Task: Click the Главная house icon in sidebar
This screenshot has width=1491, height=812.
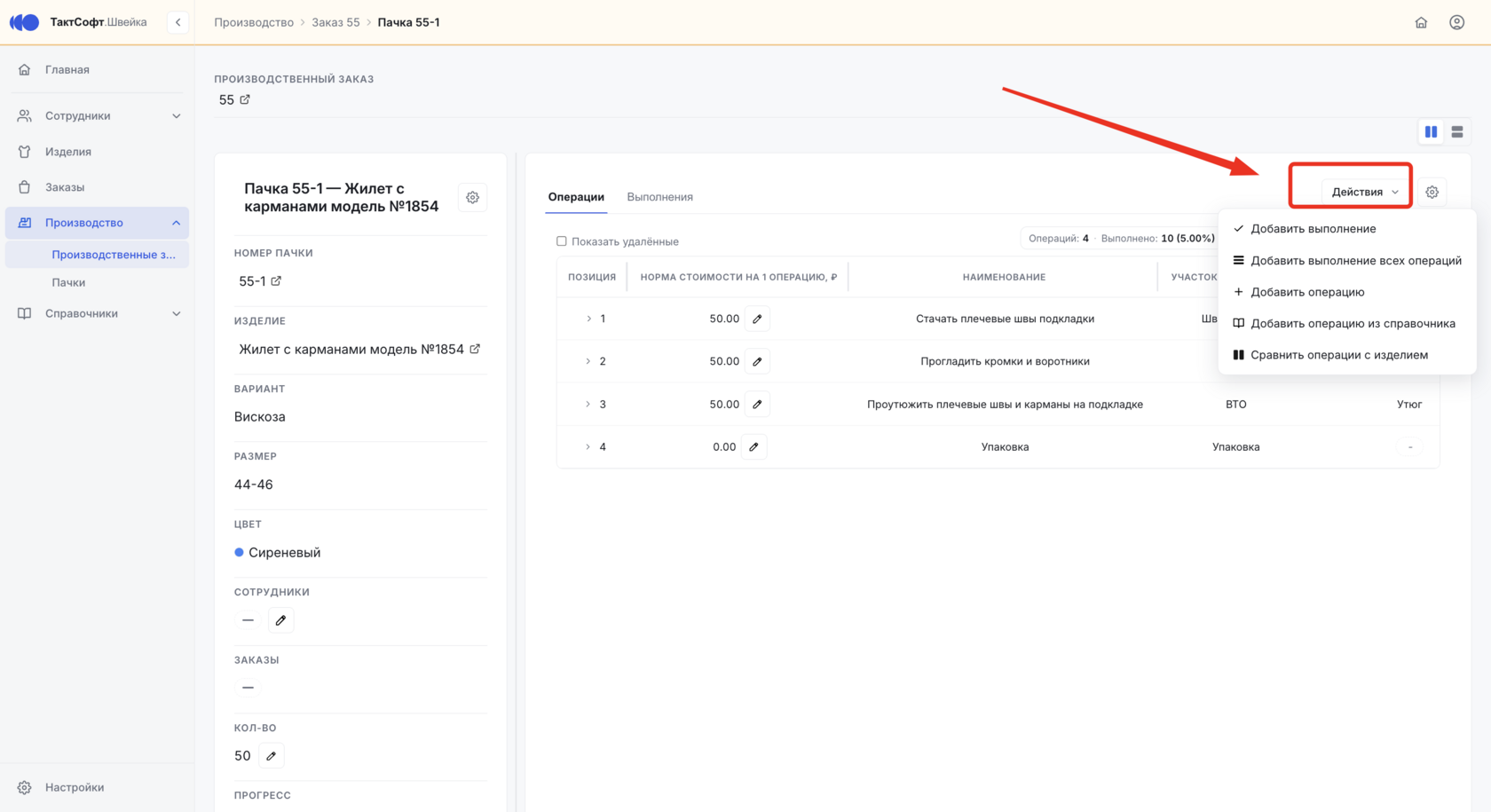Action: pyautogui.click(x=25, y=69)
